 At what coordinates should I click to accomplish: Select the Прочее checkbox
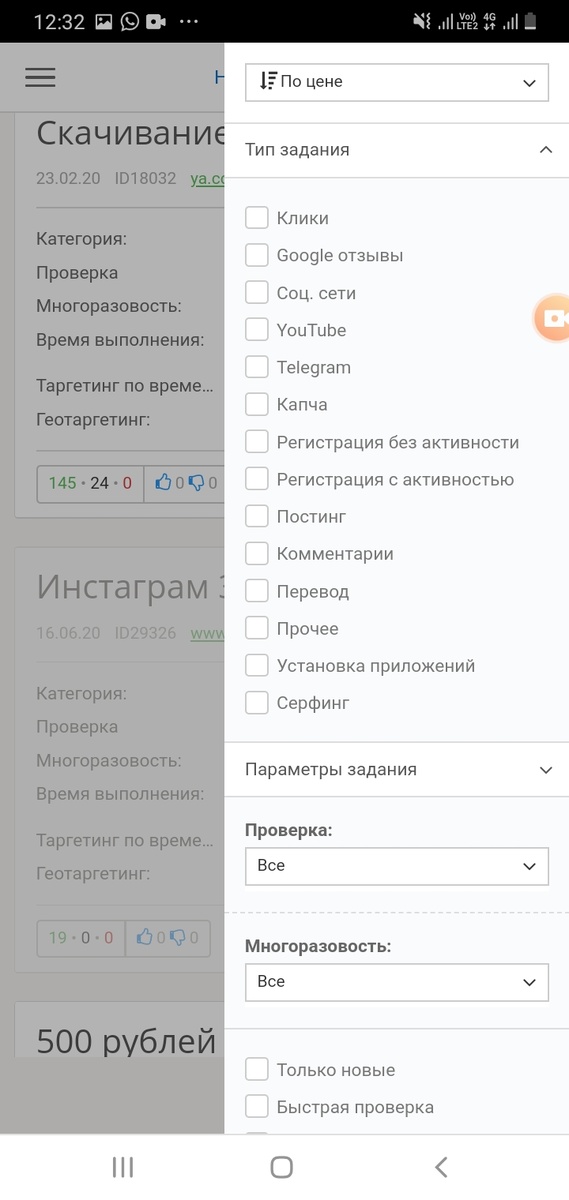click(257, 628)
